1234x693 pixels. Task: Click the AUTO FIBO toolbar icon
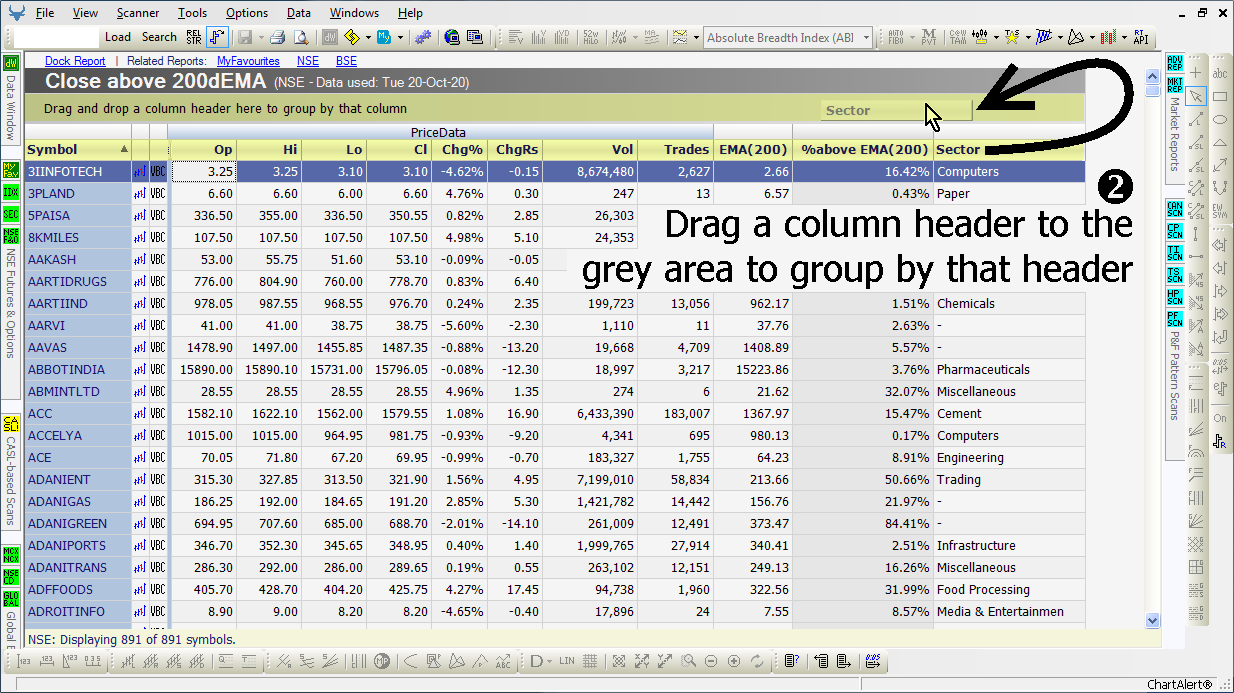pos(896,37)
